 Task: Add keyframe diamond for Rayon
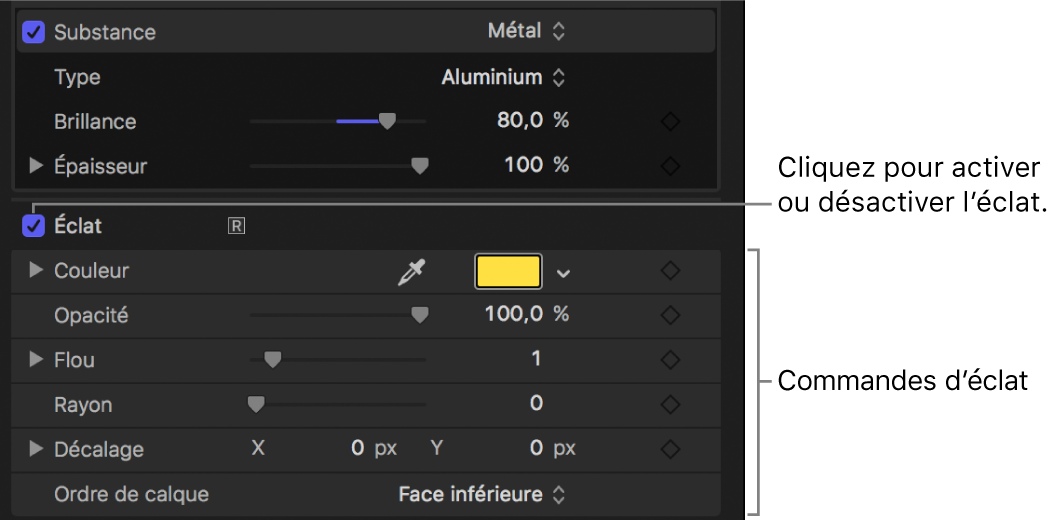(x=670, y=404)
